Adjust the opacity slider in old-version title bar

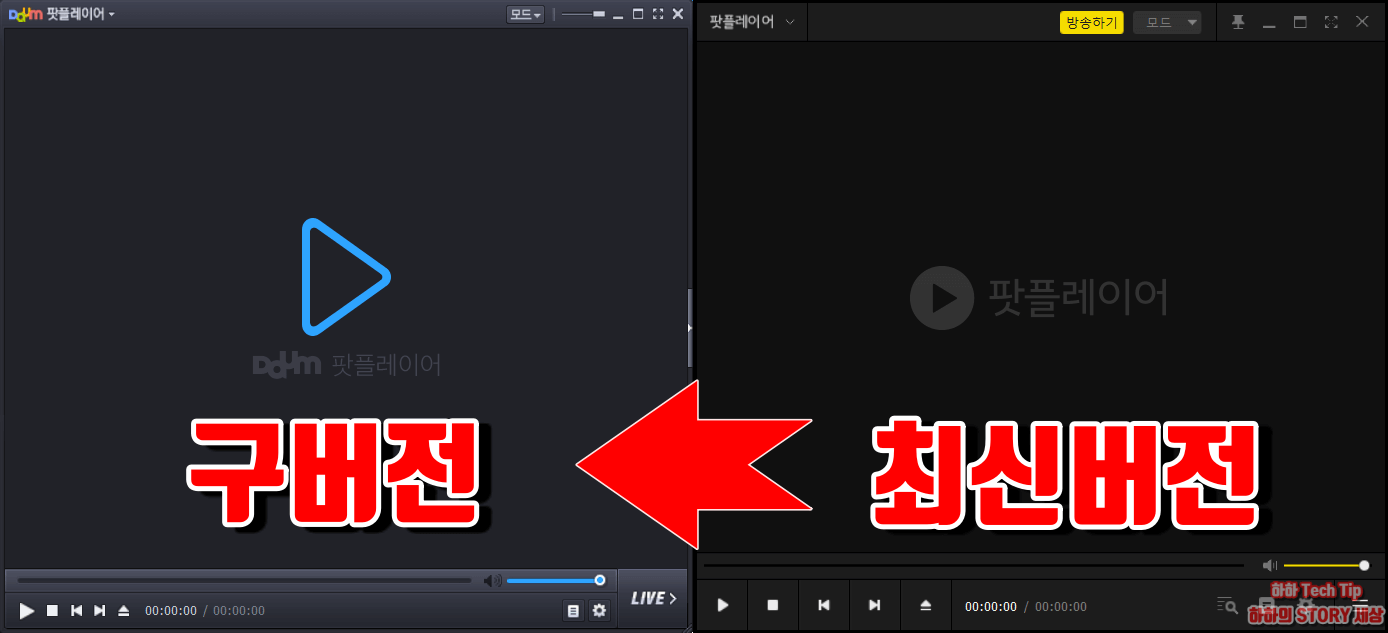point(583,14)
